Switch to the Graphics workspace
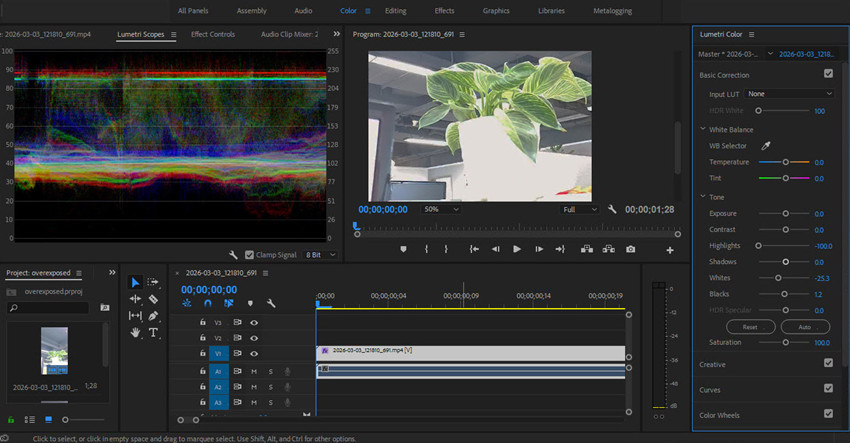The width and height of the screenshot is (850, 443). [x=496, y=11]
